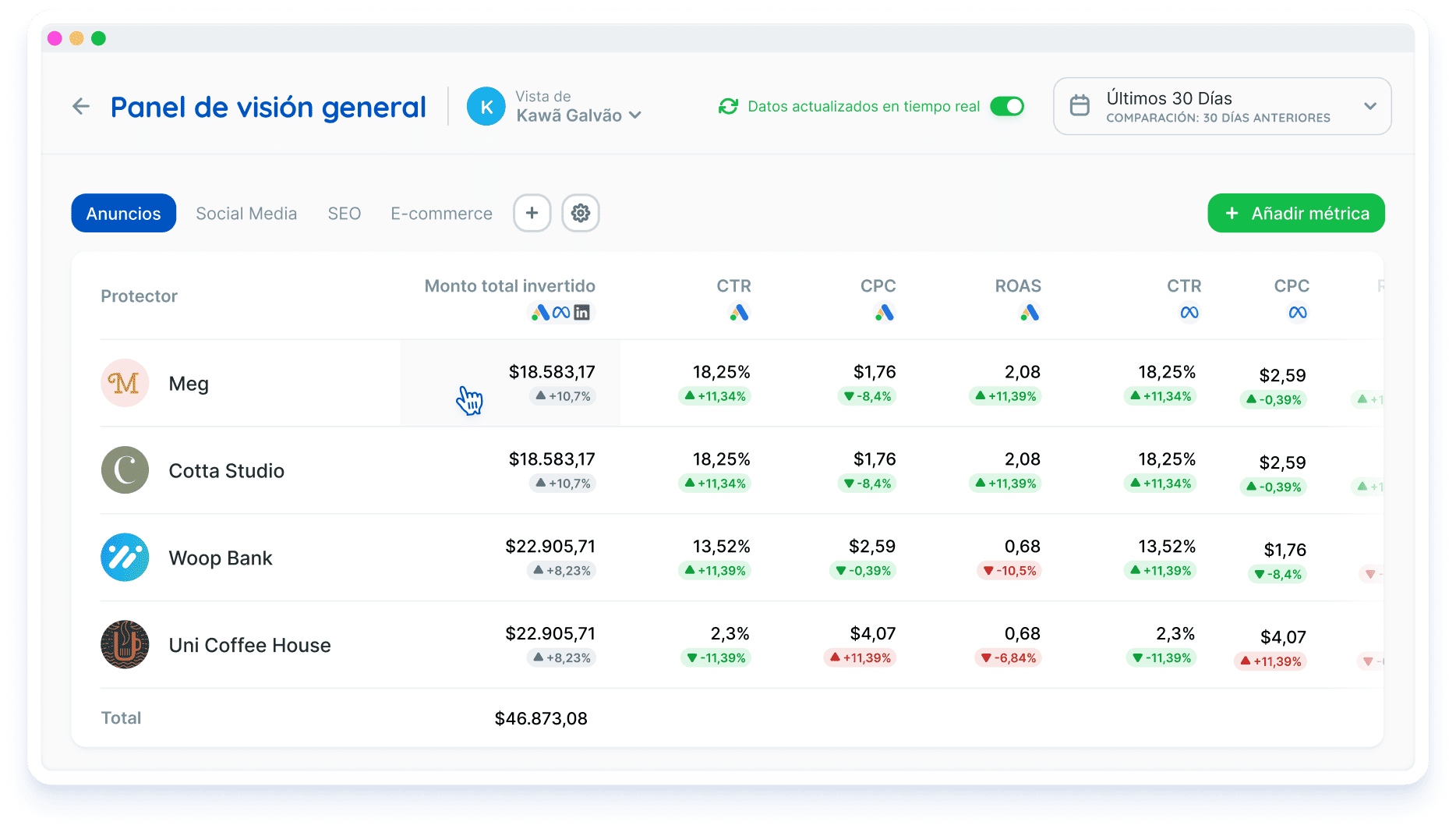
Task: Click the Protector column header
Action: click(139, 296)
